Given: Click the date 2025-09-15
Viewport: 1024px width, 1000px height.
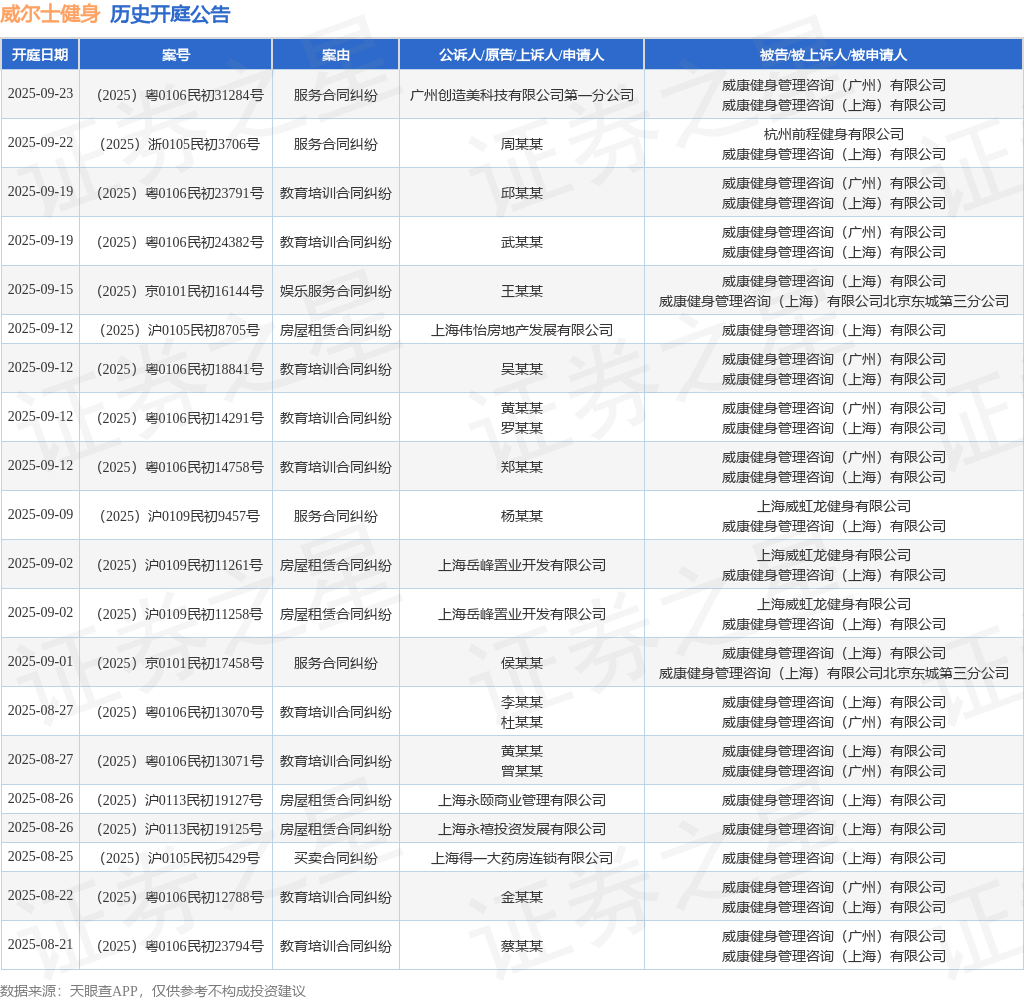Looking at the screenshot, I should [40, 289].
